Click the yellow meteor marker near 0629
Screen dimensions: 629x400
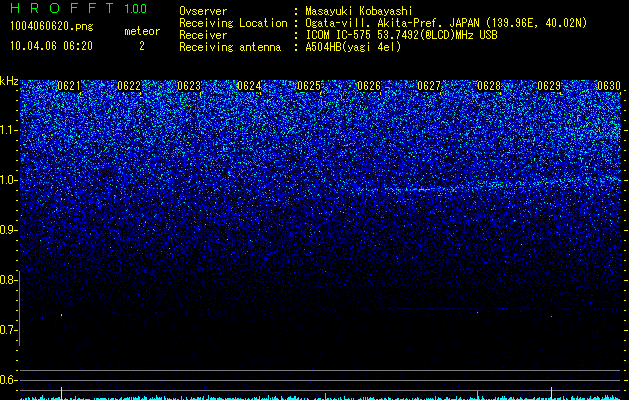click(x=552, y=392)
